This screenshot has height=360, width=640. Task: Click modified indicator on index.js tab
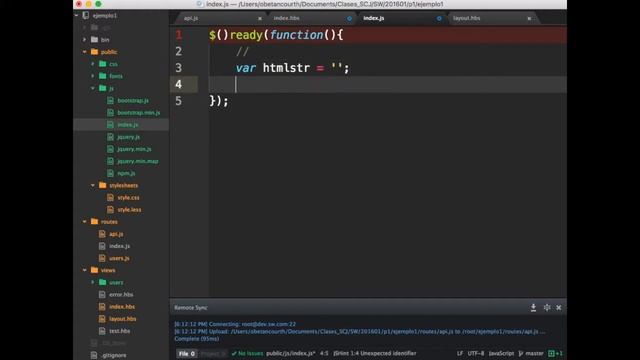(439, 18)
